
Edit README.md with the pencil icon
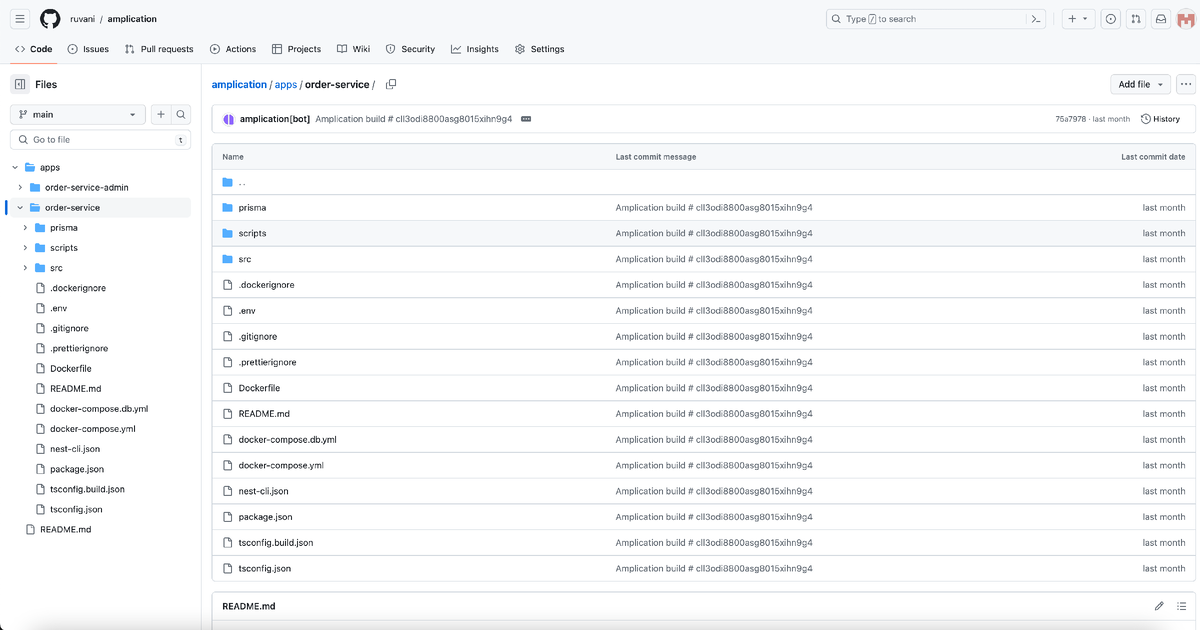coord(1159,606)
